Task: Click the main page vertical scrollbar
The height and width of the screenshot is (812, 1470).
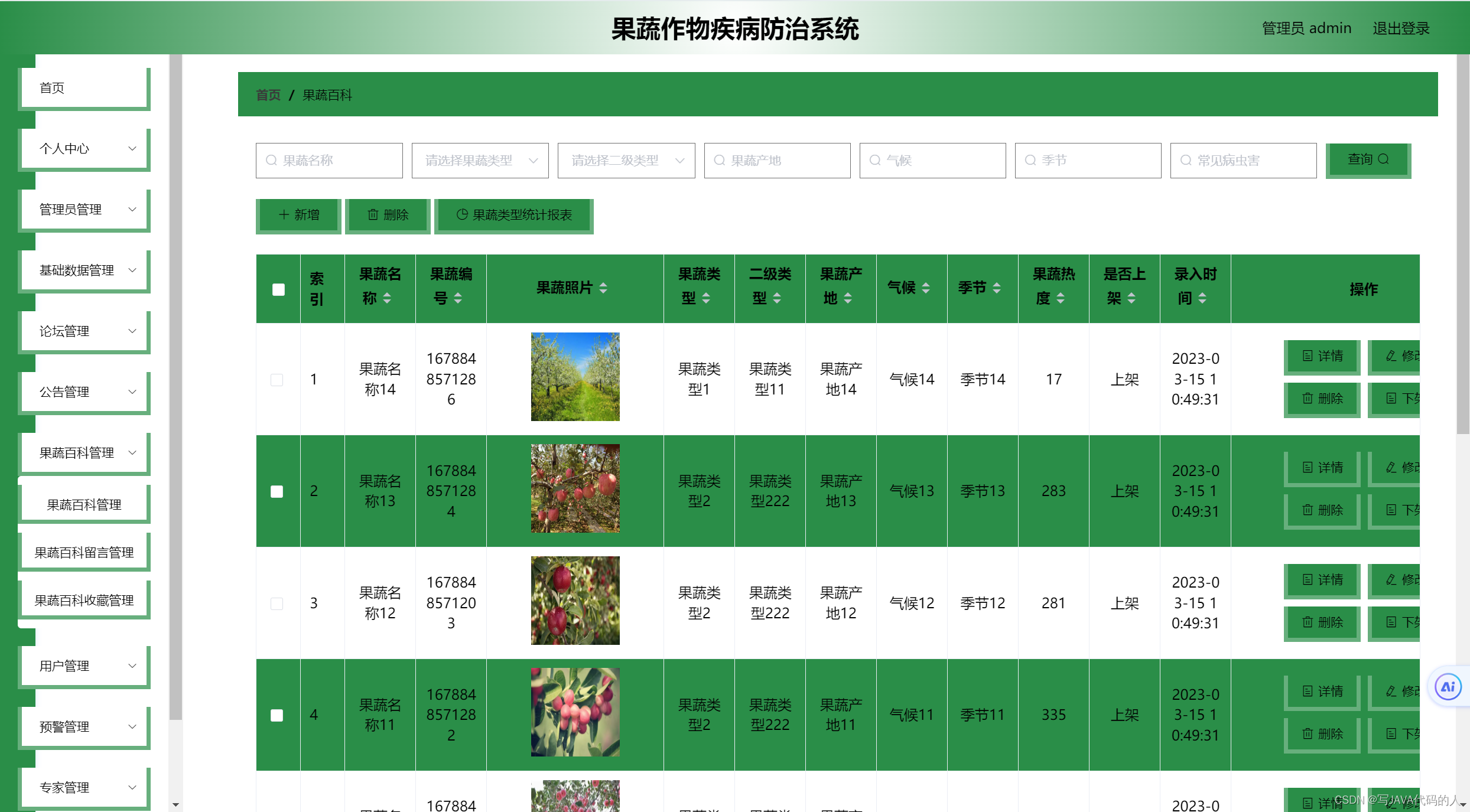Action: click(x=1463, y=244)
